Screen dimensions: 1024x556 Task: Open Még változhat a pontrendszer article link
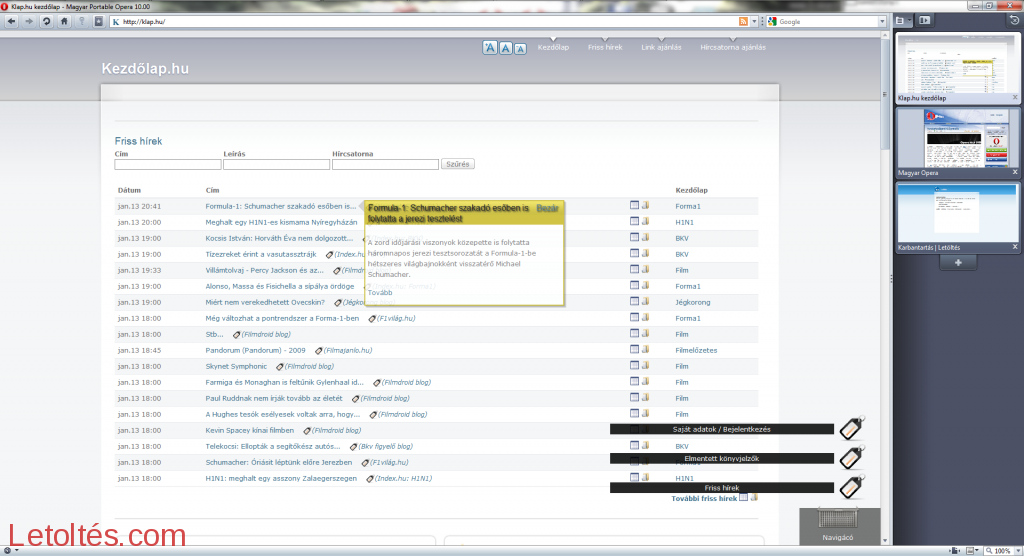[x=282, y=318]
